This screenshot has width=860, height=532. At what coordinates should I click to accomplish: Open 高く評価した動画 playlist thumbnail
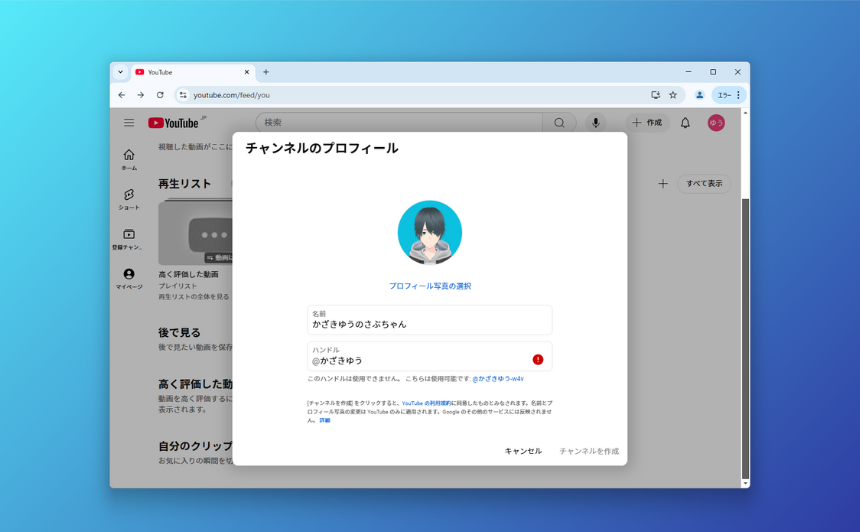pyautogui.click(x=195, y=233)
